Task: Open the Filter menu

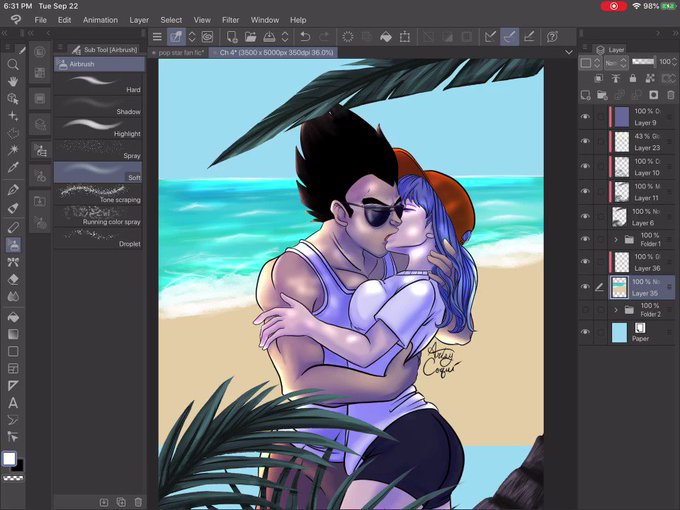Action: (x=230, y=20)
